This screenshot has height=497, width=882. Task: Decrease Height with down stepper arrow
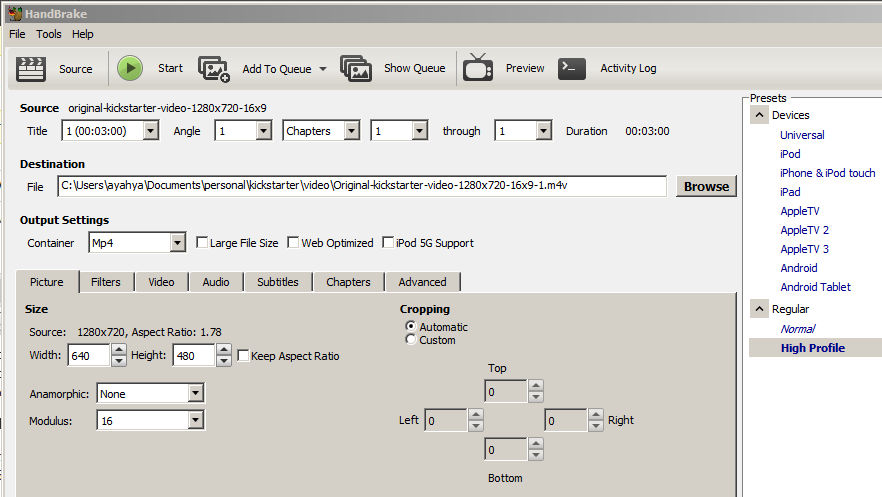pyautogui.click(x=224, y=361)
